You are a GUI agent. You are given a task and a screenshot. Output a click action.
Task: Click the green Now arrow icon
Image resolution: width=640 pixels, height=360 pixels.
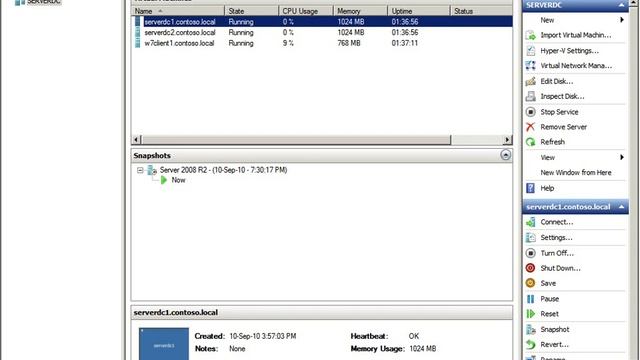pos(164,180)
